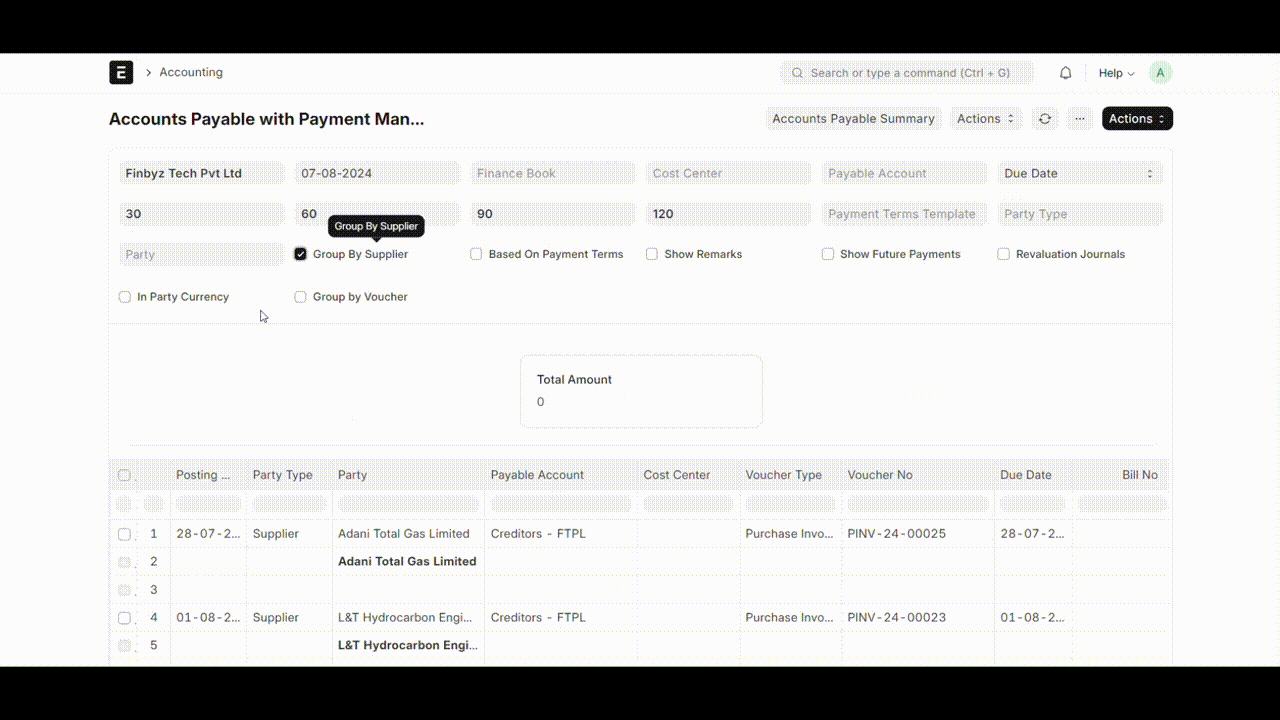Click voucher PINV-24-00025
The height and width of the screenshot is (720, 1280).
point(896,534)
